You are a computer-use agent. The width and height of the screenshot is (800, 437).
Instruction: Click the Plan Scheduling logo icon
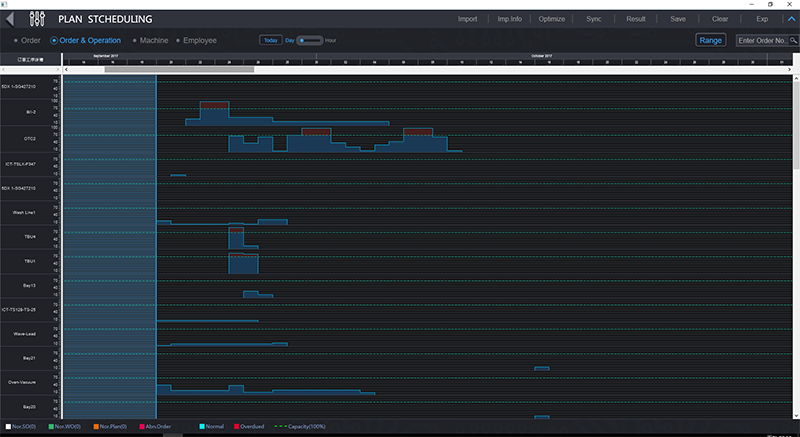pos(39,18)
